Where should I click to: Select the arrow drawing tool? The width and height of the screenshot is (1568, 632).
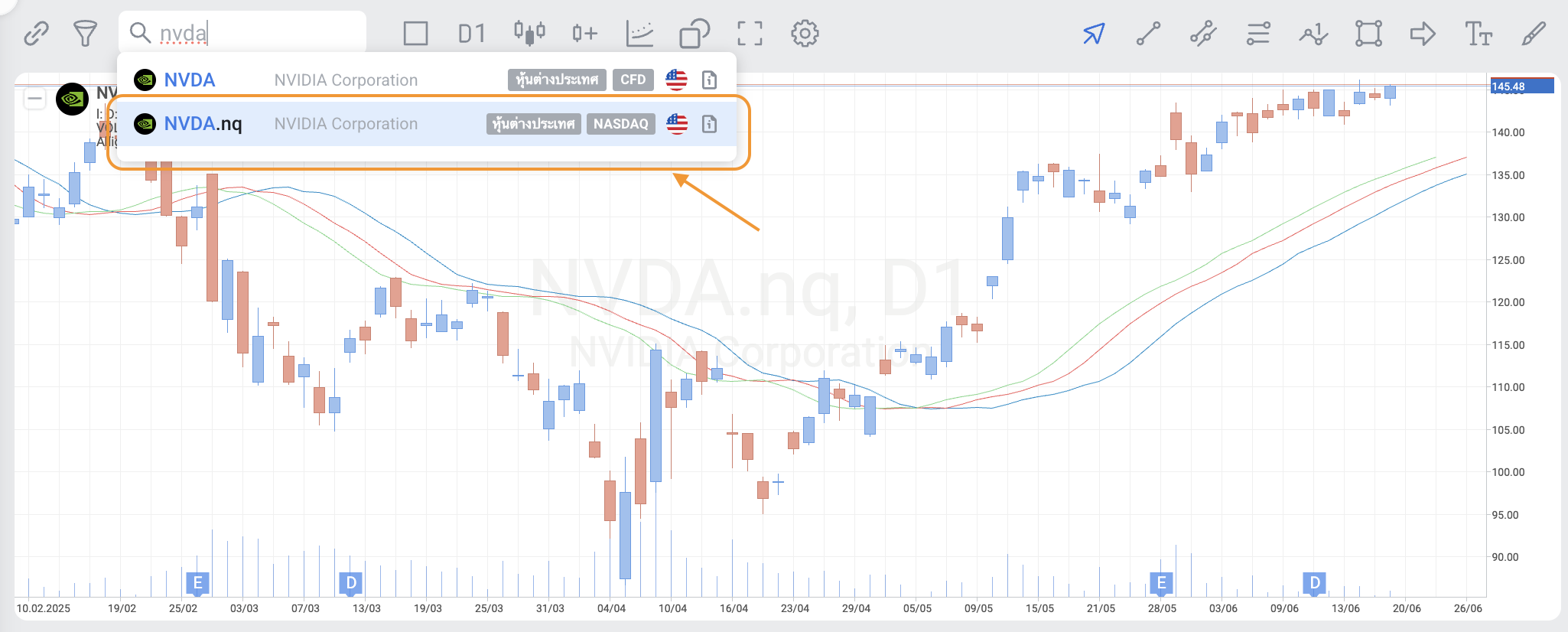[1423, 34]
